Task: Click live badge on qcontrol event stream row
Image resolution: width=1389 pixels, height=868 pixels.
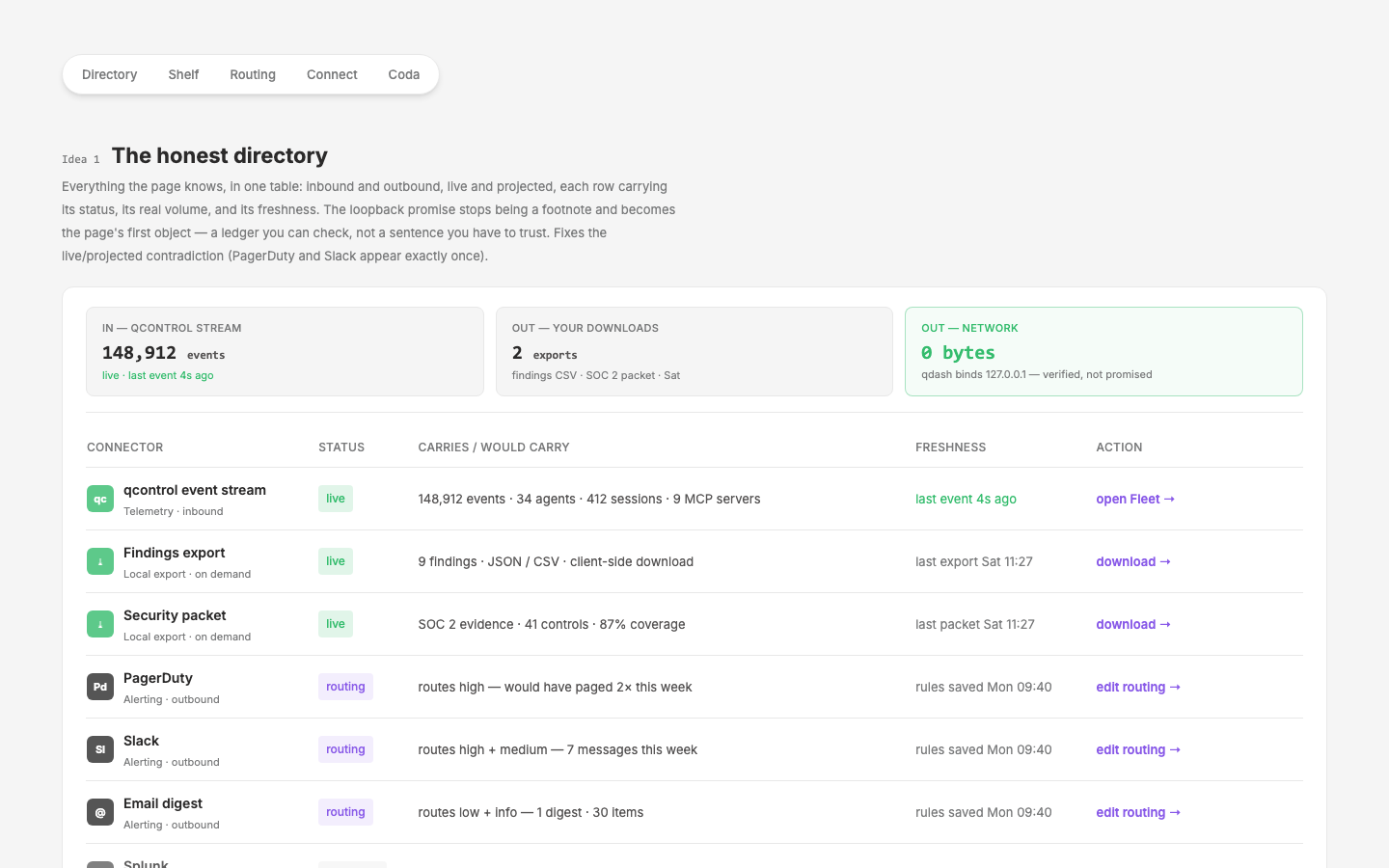Action: [336, 499]
